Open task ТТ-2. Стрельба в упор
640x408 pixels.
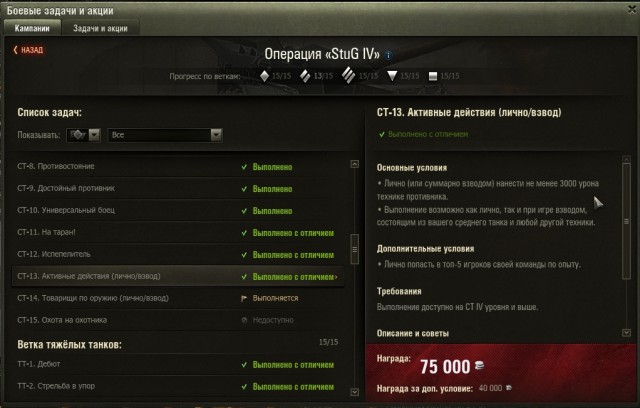click(x=178, y=386)
